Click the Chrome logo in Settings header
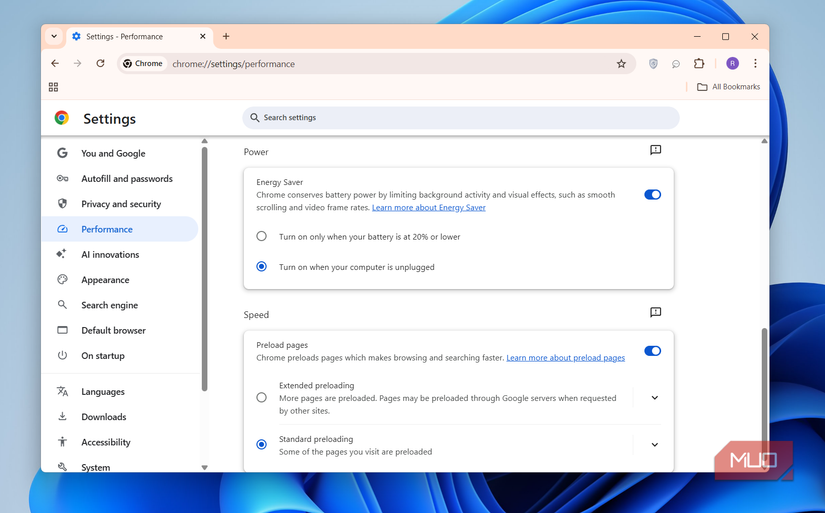Viewport: 825px width, 513px height. click(x=62, y=118)
